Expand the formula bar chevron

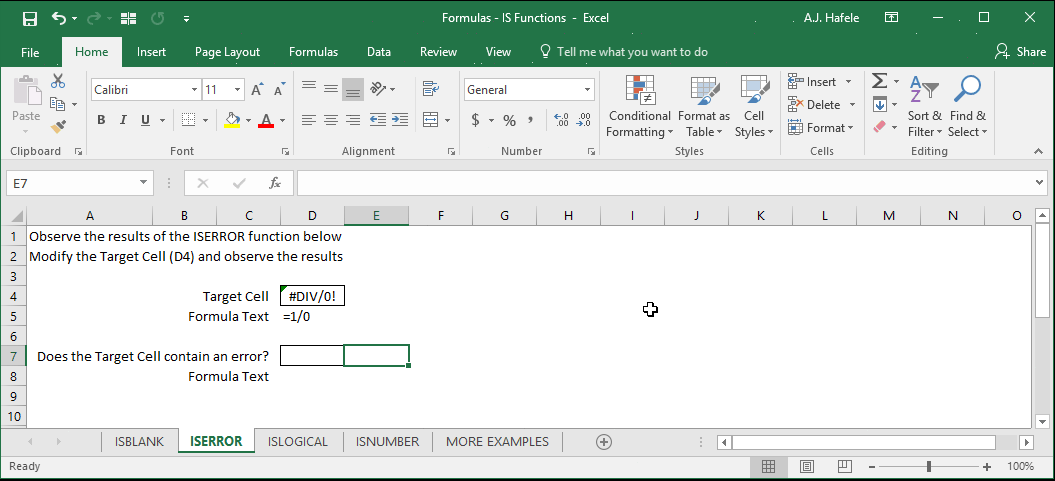1040,183
